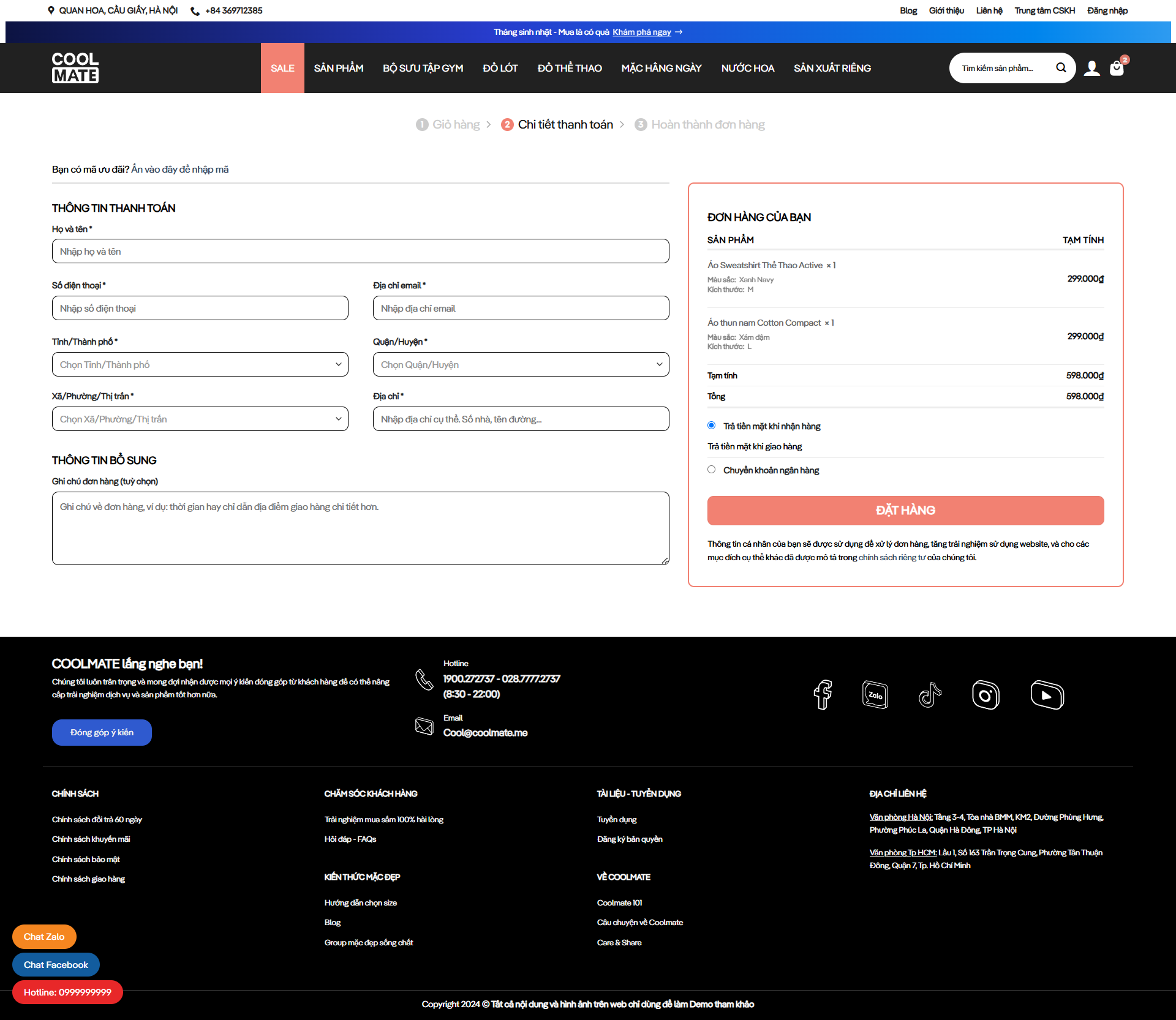The image size is (1176, 1020).
Task: Click the Chat Facebook button
Action: click(x=56, y=965)
